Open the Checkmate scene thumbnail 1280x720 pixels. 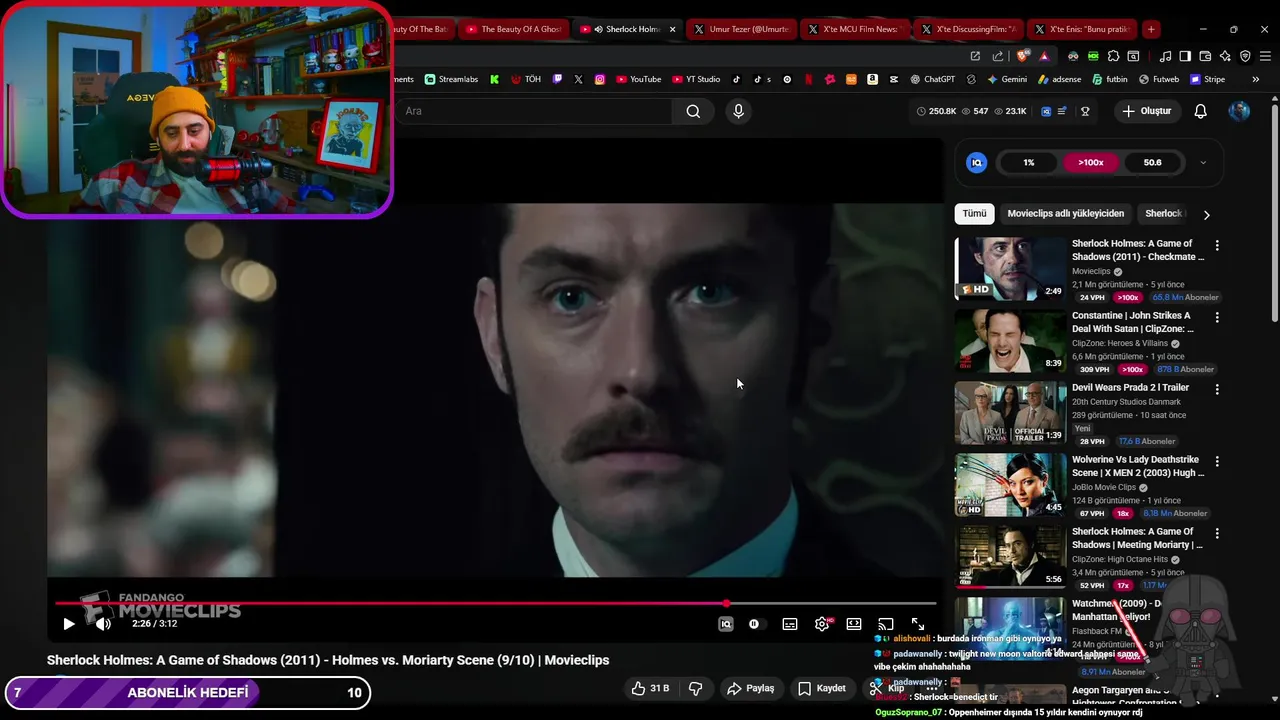tap(1010, 268)
